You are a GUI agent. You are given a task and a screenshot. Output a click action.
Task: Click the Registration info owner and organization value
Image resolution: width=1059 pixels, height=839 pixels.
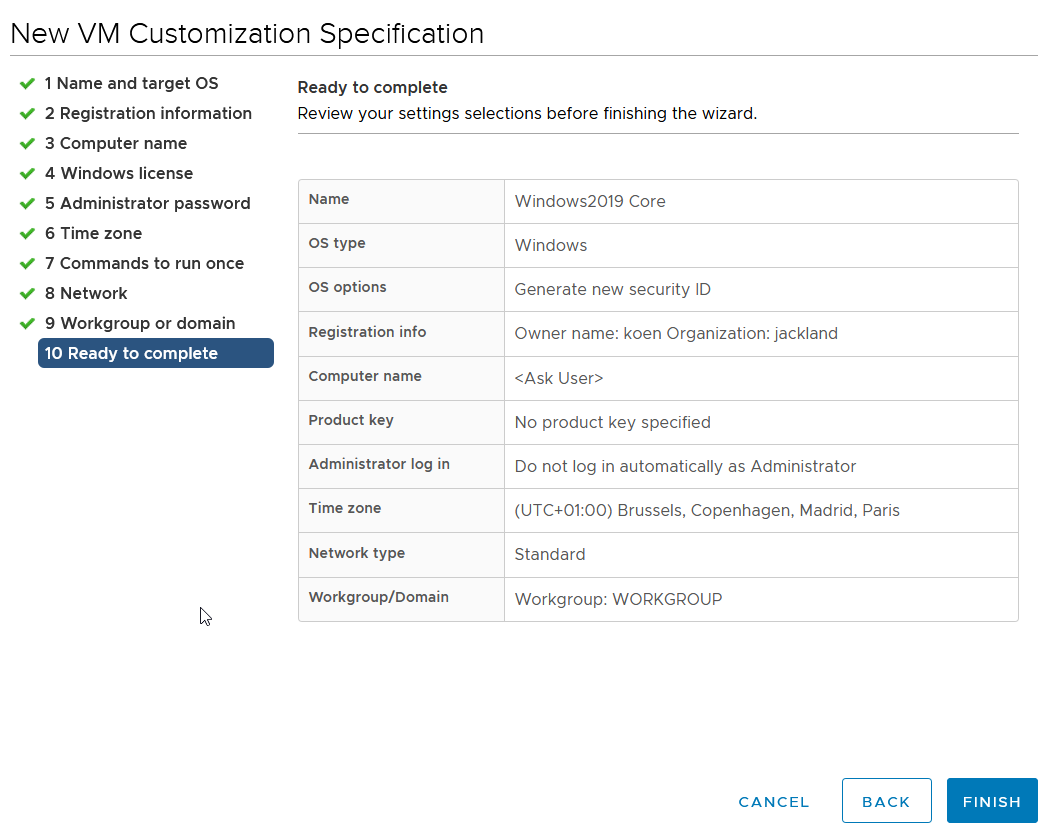pos(675,334)
